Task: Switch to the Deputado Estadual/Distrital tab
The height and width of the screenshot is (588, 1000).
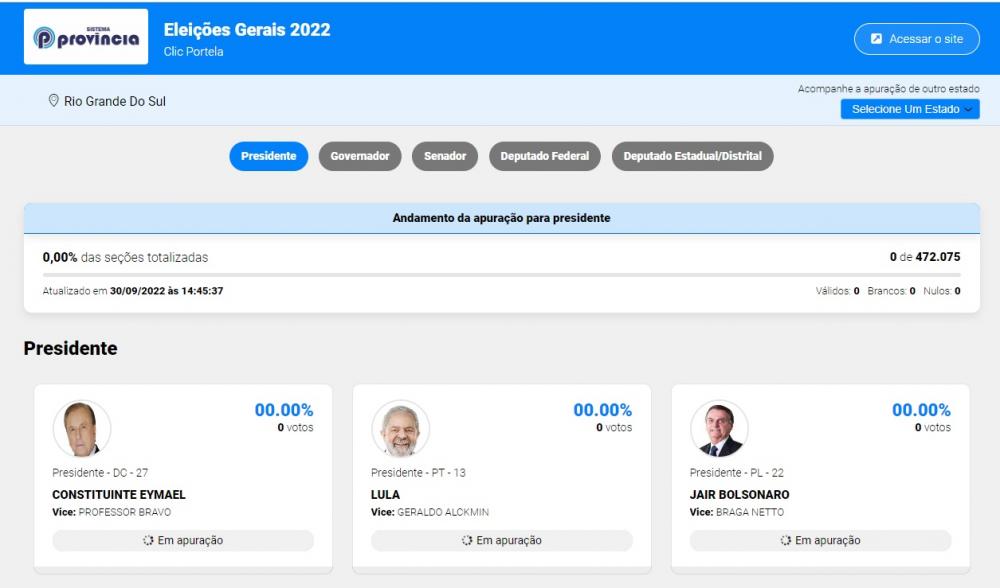Action: (x=693, y=156)
